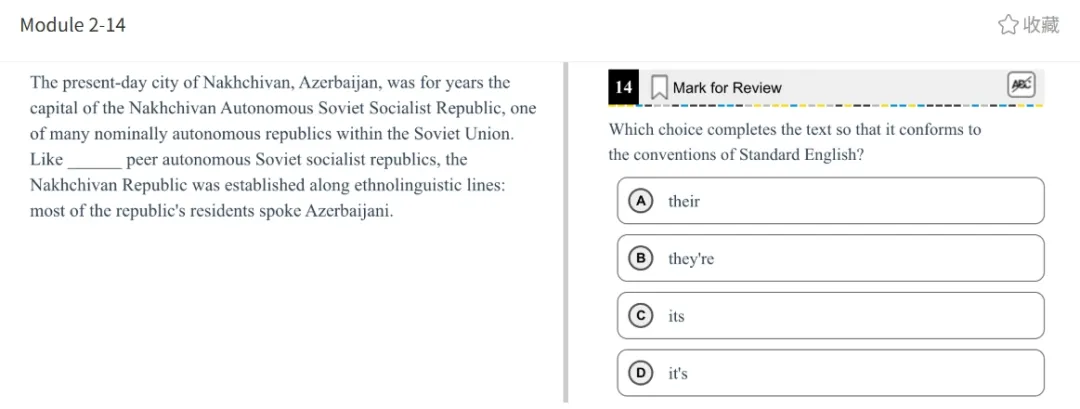Click the blank line in the passage
Viewport: 1080px width, 409px height.
coord(94,161)
